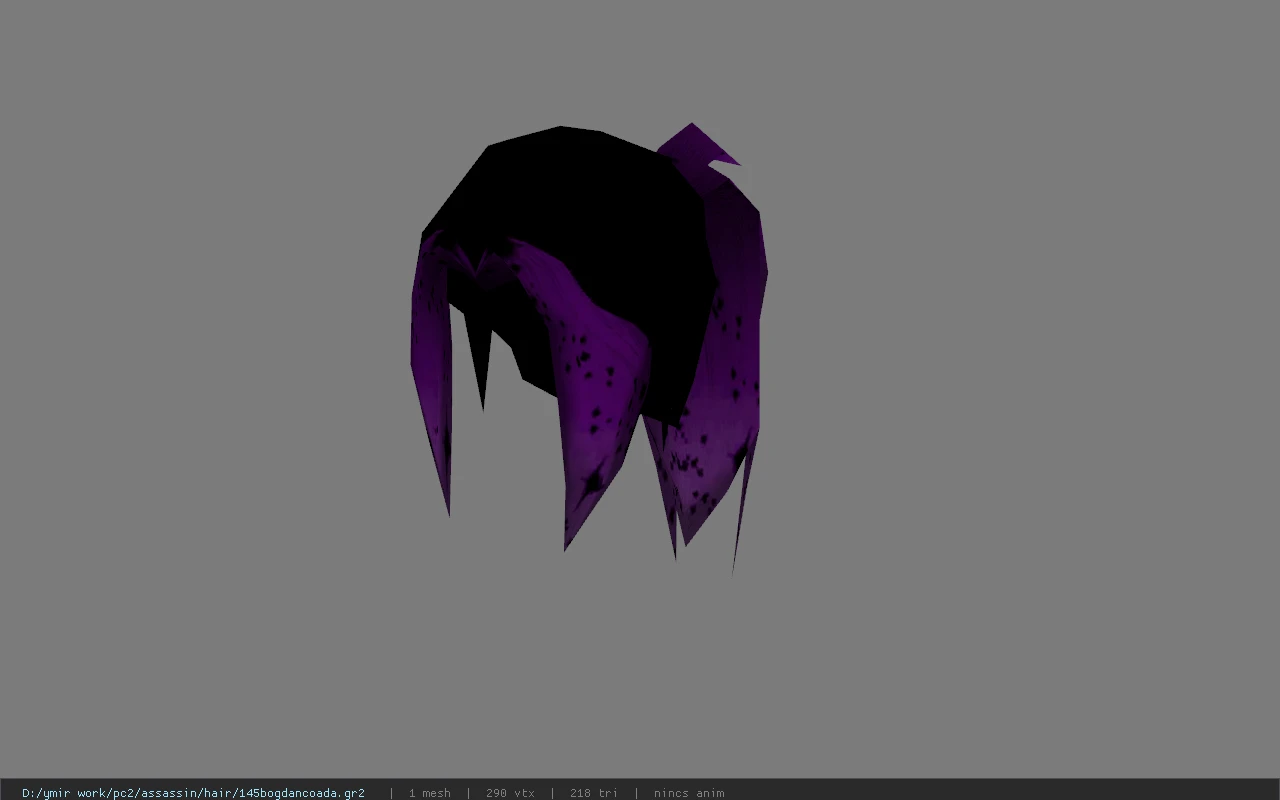Image resolution: width=1280 pixels, height=800 pixels.
Task: Click the purple fringe on the forehead
Action: (490, 265)
